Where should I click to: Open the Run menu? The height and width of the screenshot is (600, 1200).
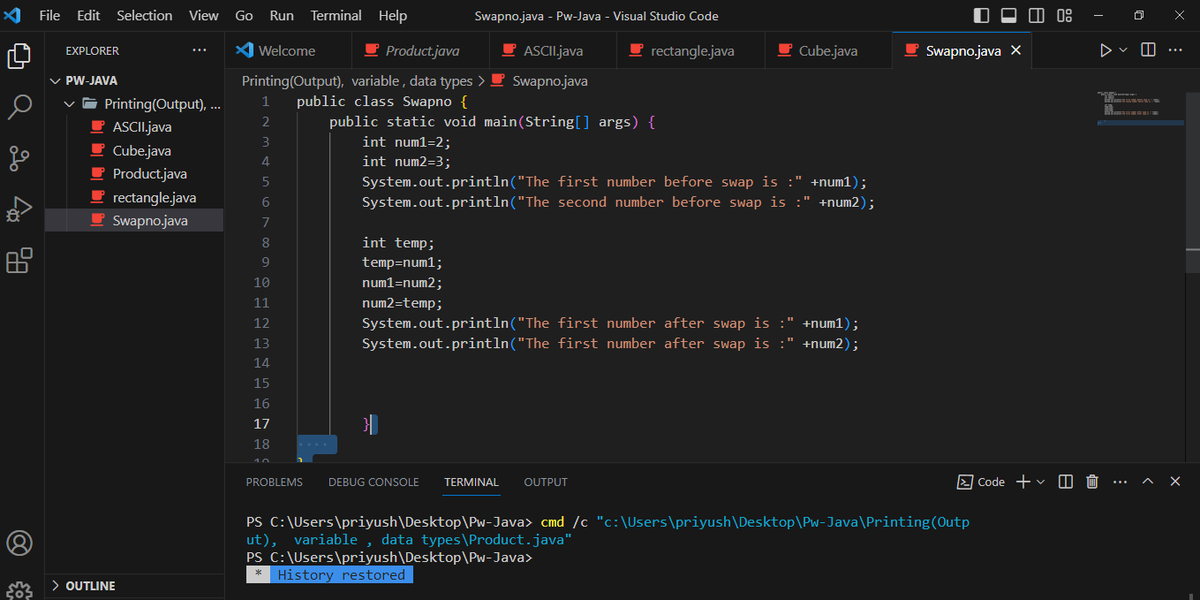pyautogui.click(x=282, y=16)
